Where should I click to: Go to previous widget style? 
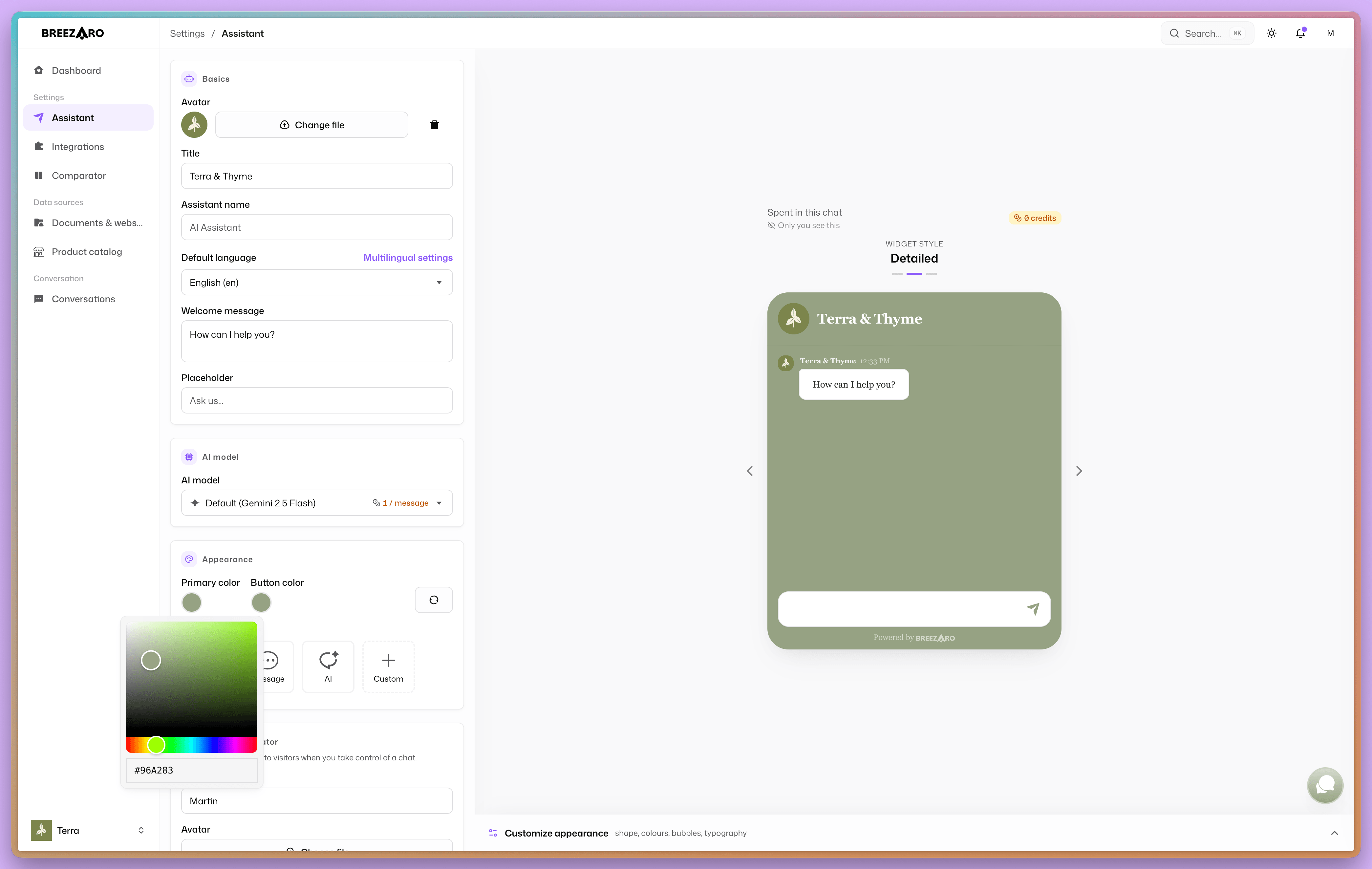click(x=750, y=471)
